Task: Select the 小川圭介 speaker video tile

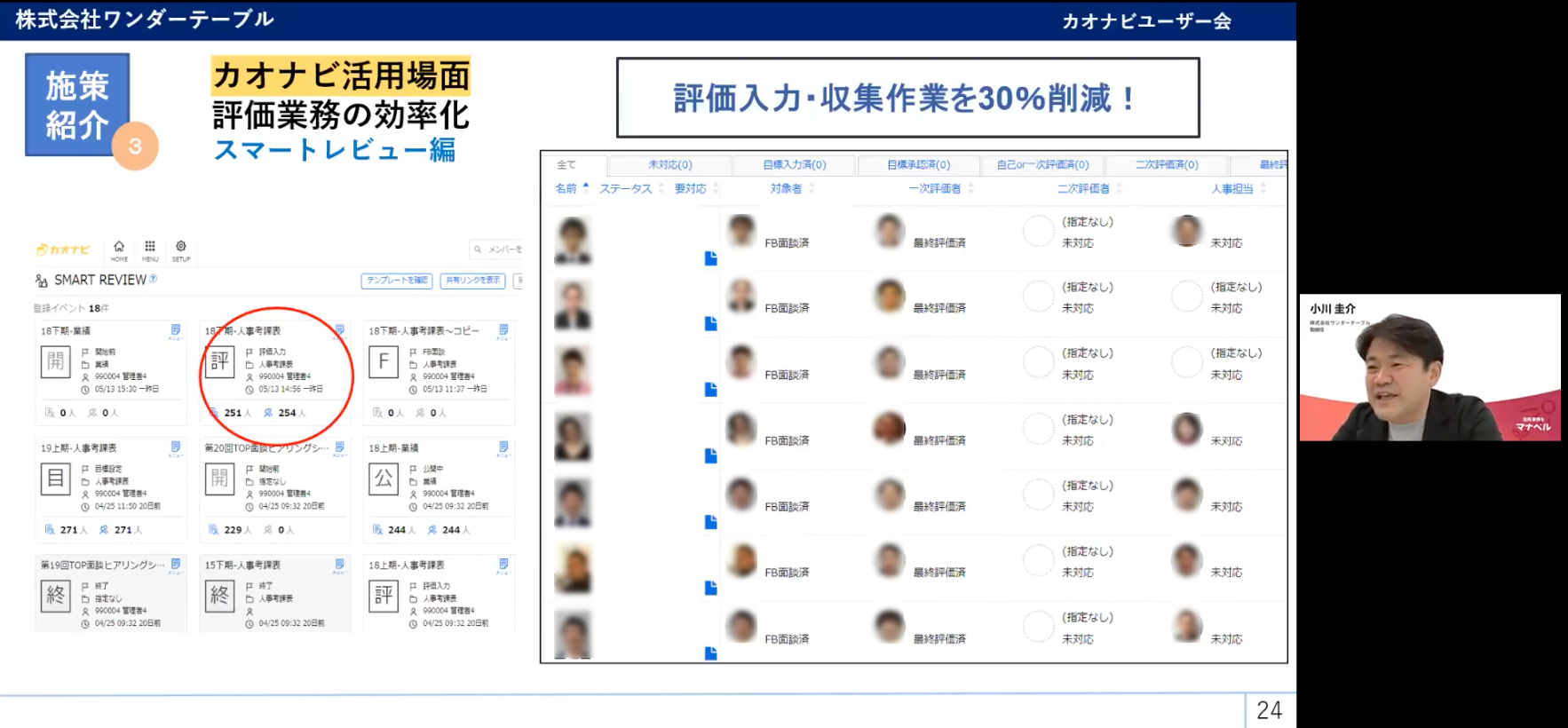Action: click(1429, 368)
